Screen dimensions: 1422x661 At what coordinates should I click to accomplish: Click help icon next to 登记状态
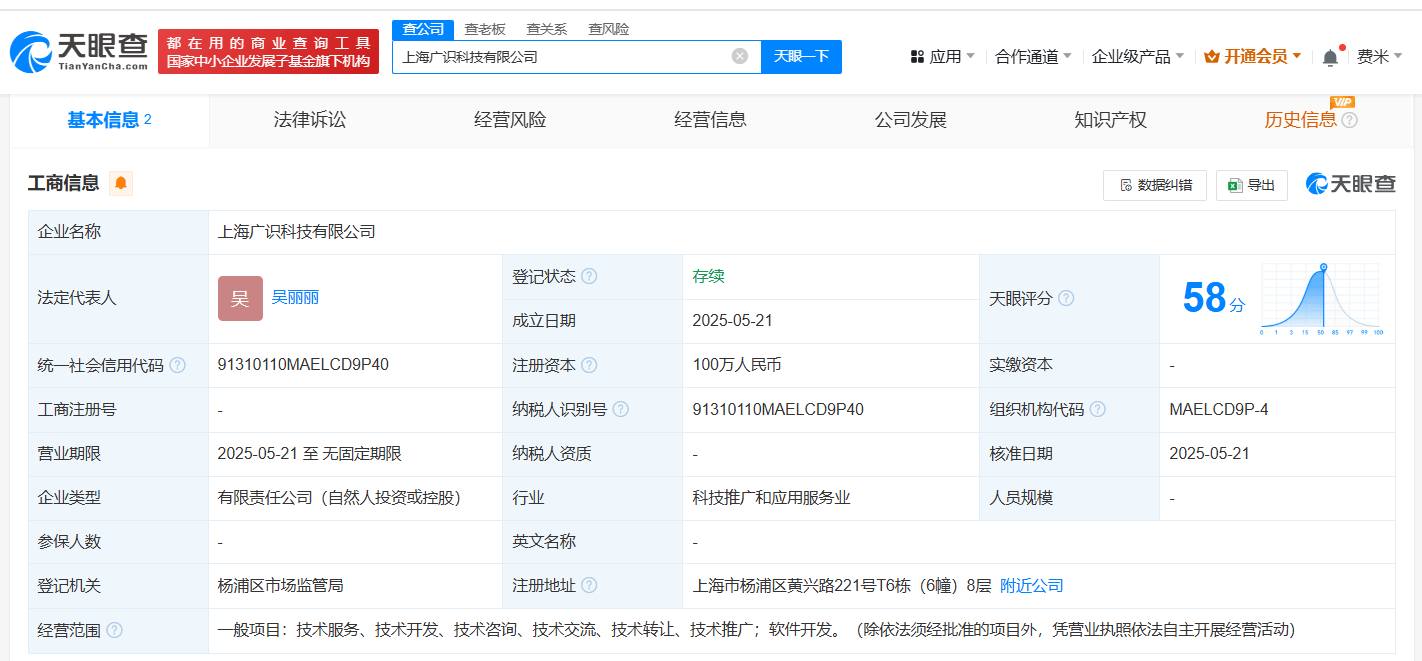(x=589, y=276)
